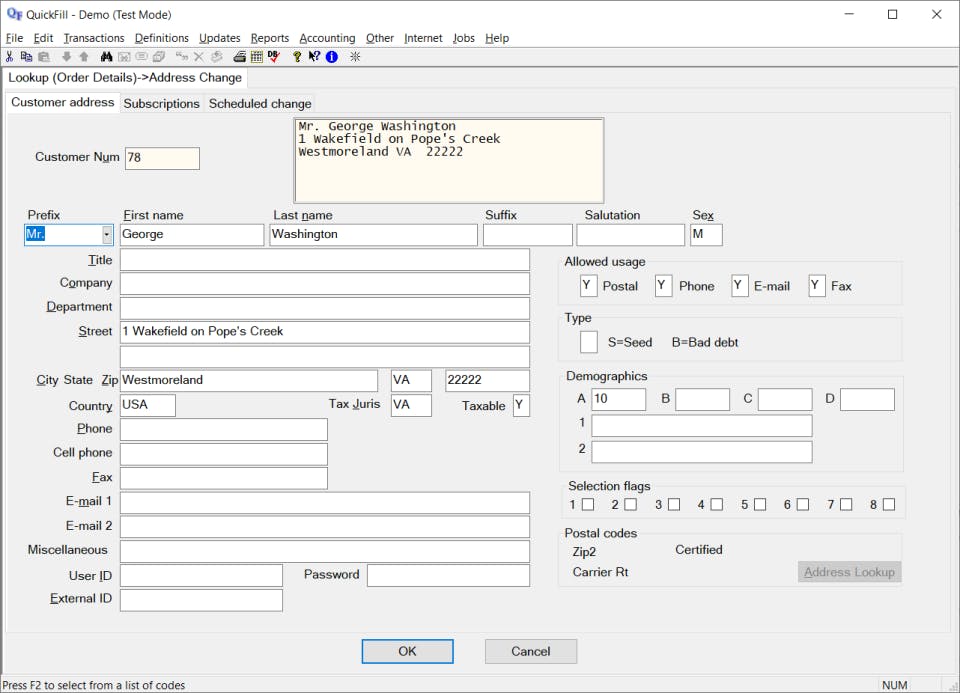Switch to the Subscriptions tab
This screenshot has width=960, height=693.
[x=162, y=103]
